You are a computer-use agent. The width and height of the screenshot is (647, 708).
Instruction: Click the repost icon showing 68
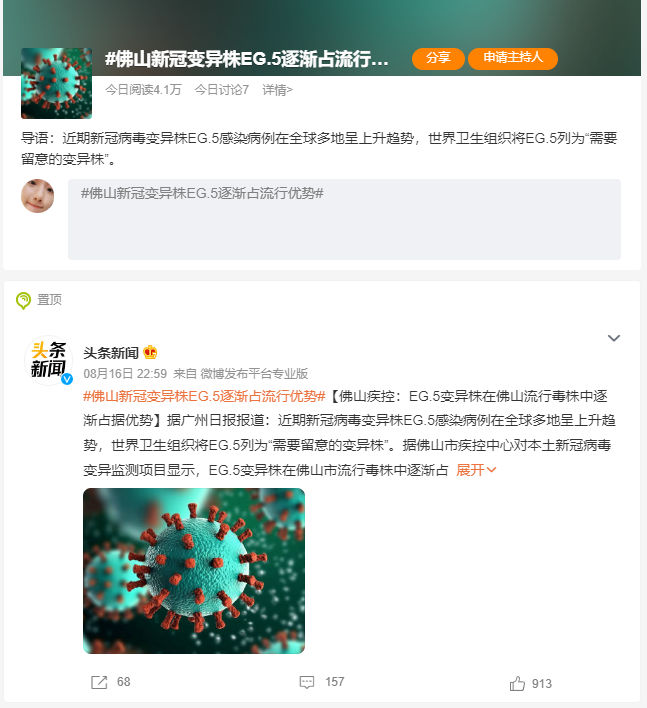(x=99, y=682)
